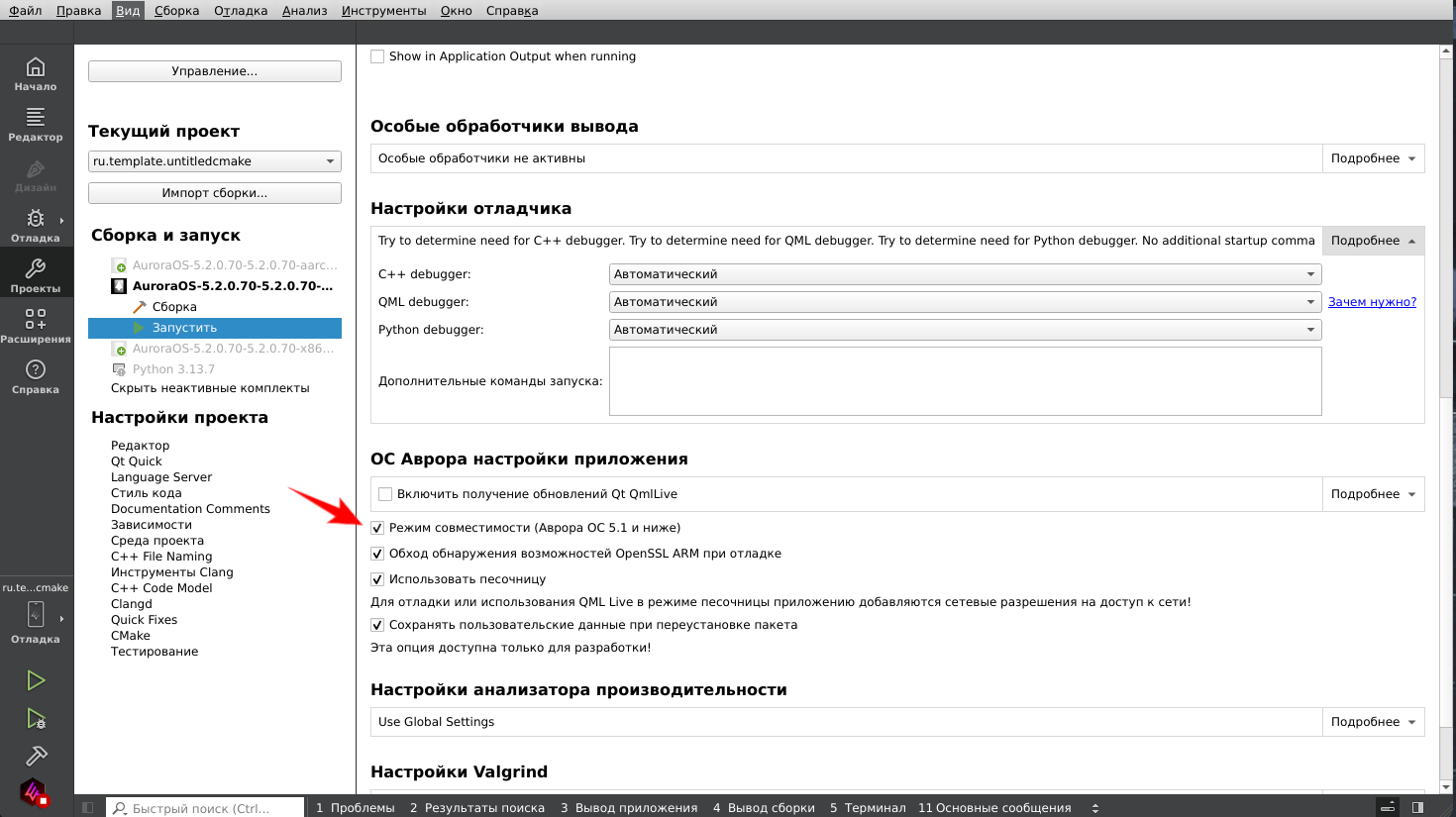
Task: Open the Зачем нужно? link
Action: point(1372,302)
